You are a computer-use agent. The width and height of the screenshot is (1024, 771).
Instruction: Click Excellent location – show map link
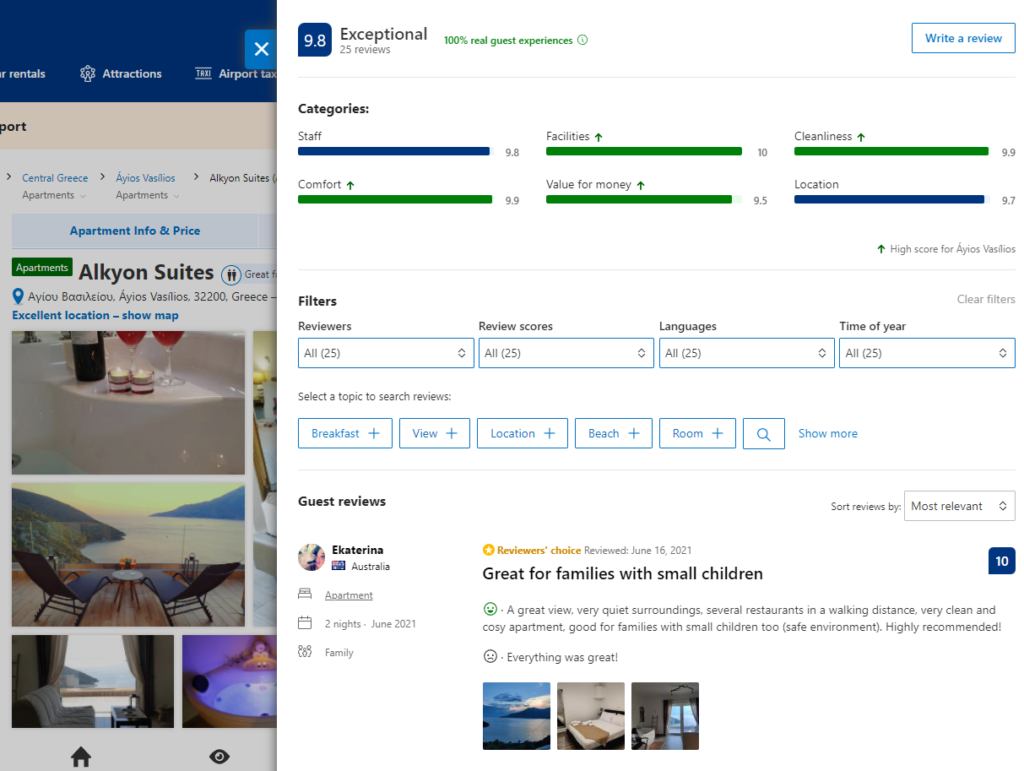pos(95,315)
